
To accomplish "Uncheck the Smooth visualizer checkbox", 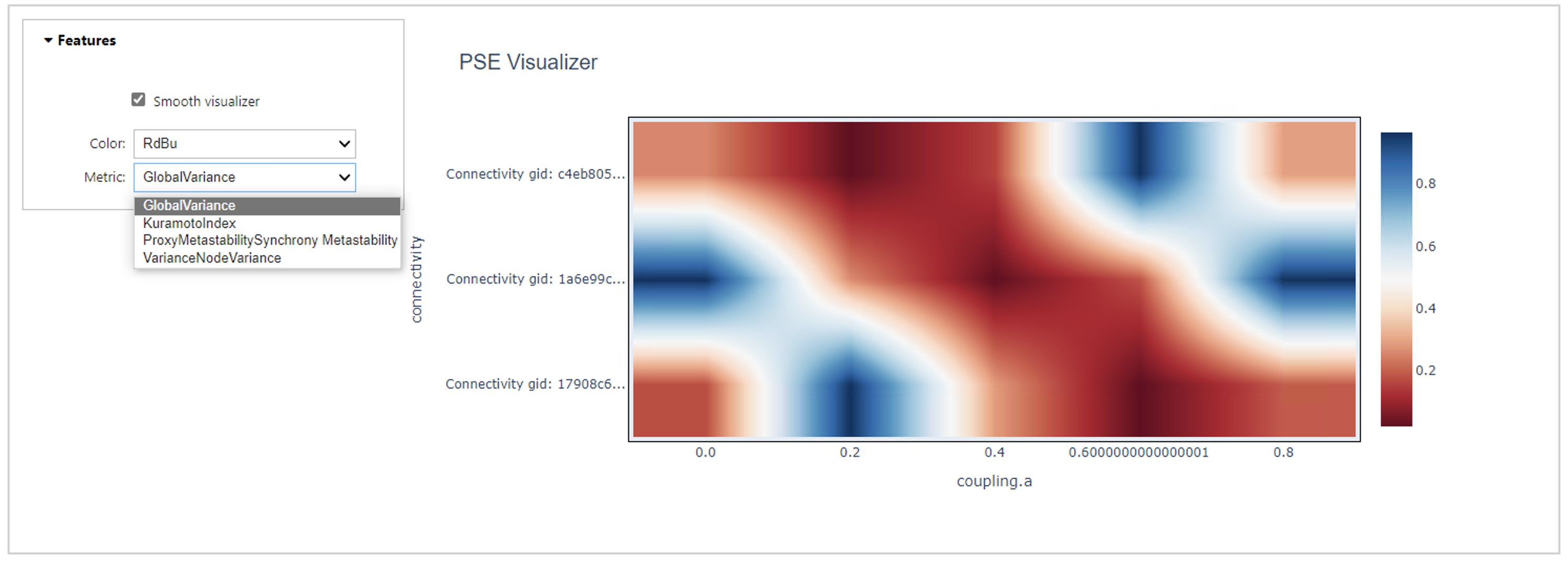I will (x=138, y=100).
